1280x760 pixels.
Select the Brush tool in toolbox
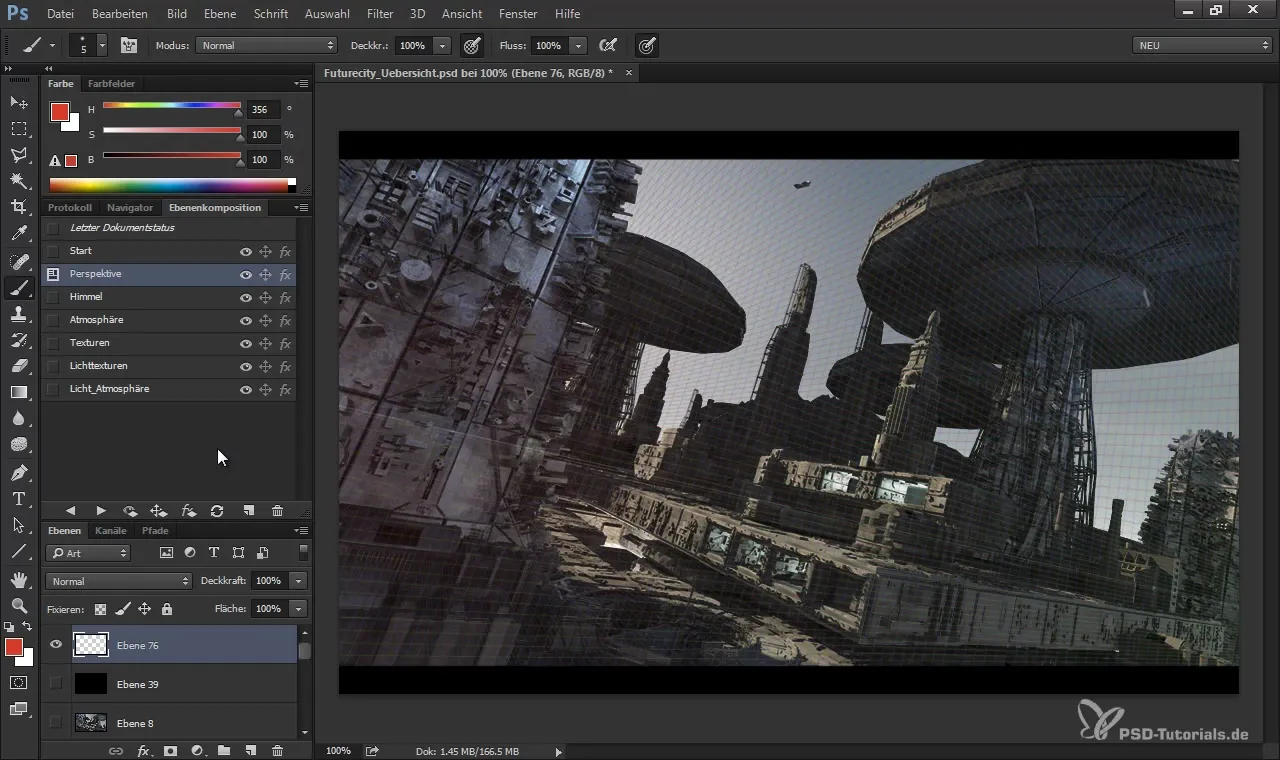click(x=19, y=288)
